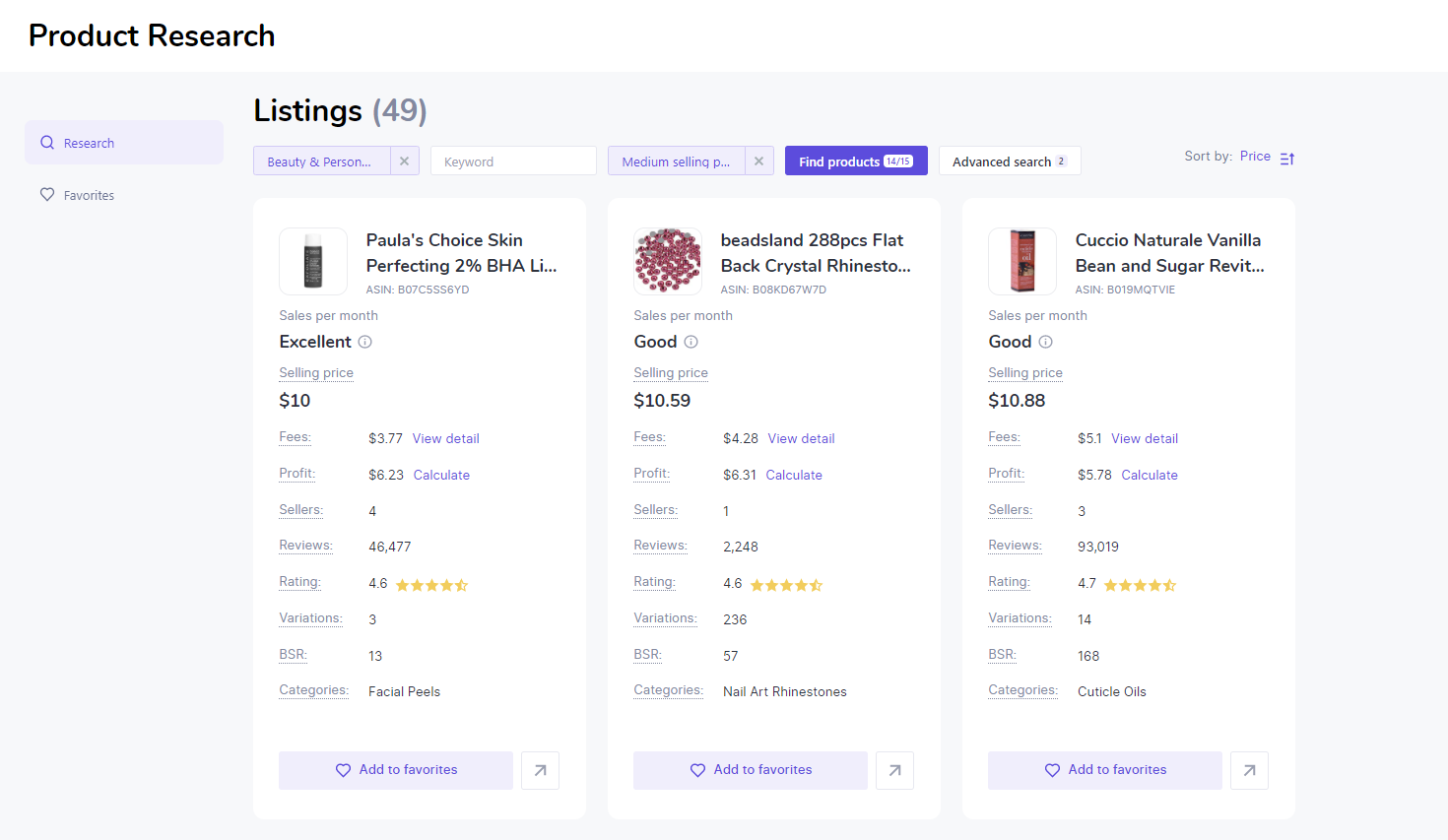Screen dimensions: 1448x840
Task: Open the Medium selling price dropdown
Action: point(677,162)
